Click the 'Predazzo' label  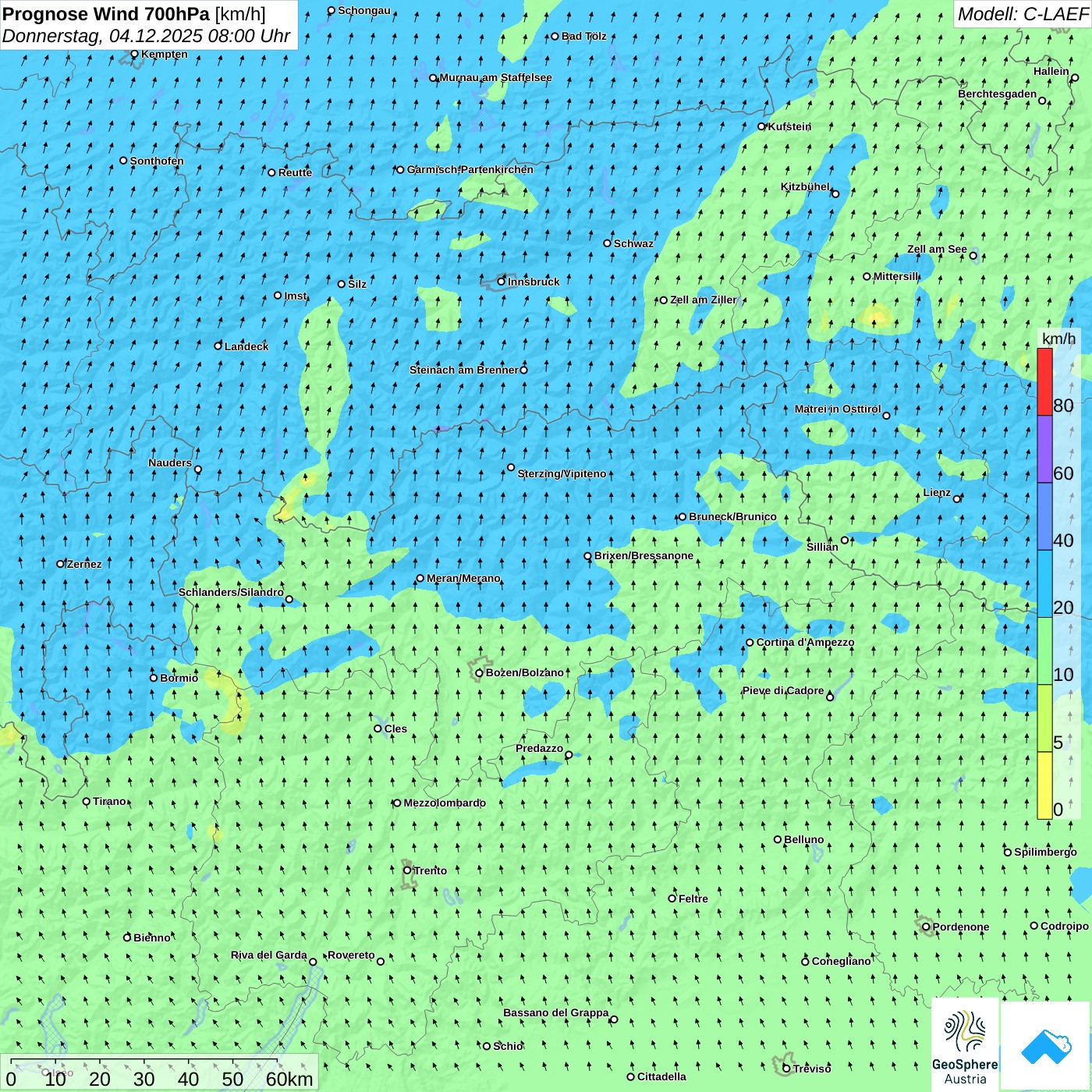click(x=539, y=748)
